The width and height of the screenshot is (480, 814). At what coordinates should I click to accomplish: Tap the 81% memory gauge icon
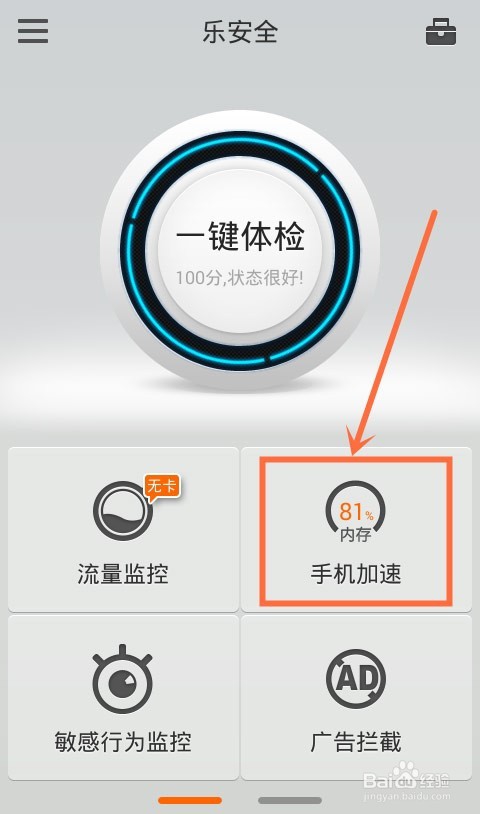coord(355,511)
